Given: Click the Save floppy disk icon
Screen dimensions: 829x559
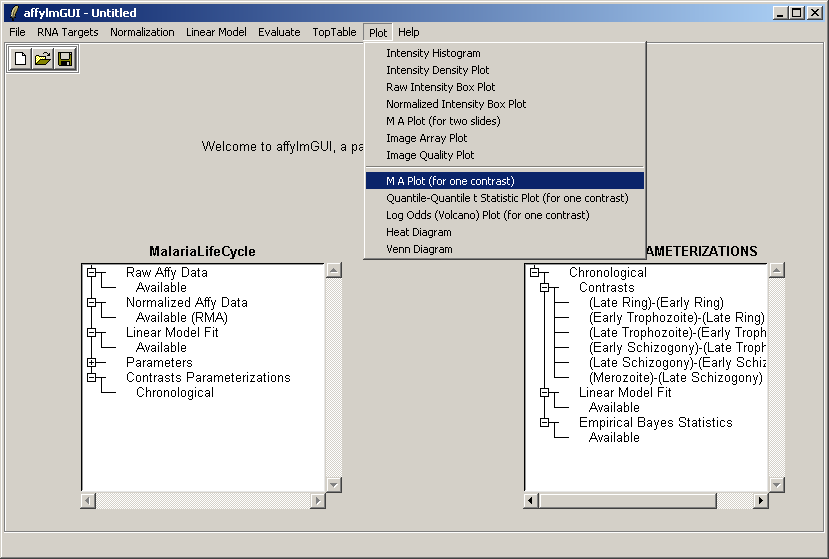Looking at the screenshot, I should point(64,59).
